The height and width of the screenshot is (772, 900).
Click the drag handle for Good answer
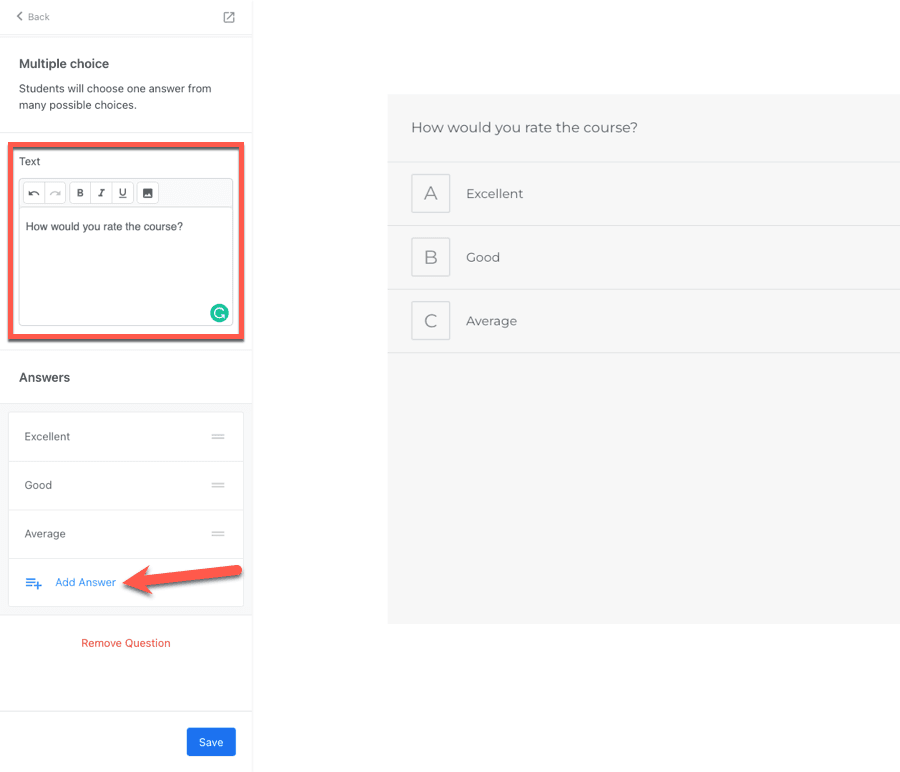pos(218,485)
